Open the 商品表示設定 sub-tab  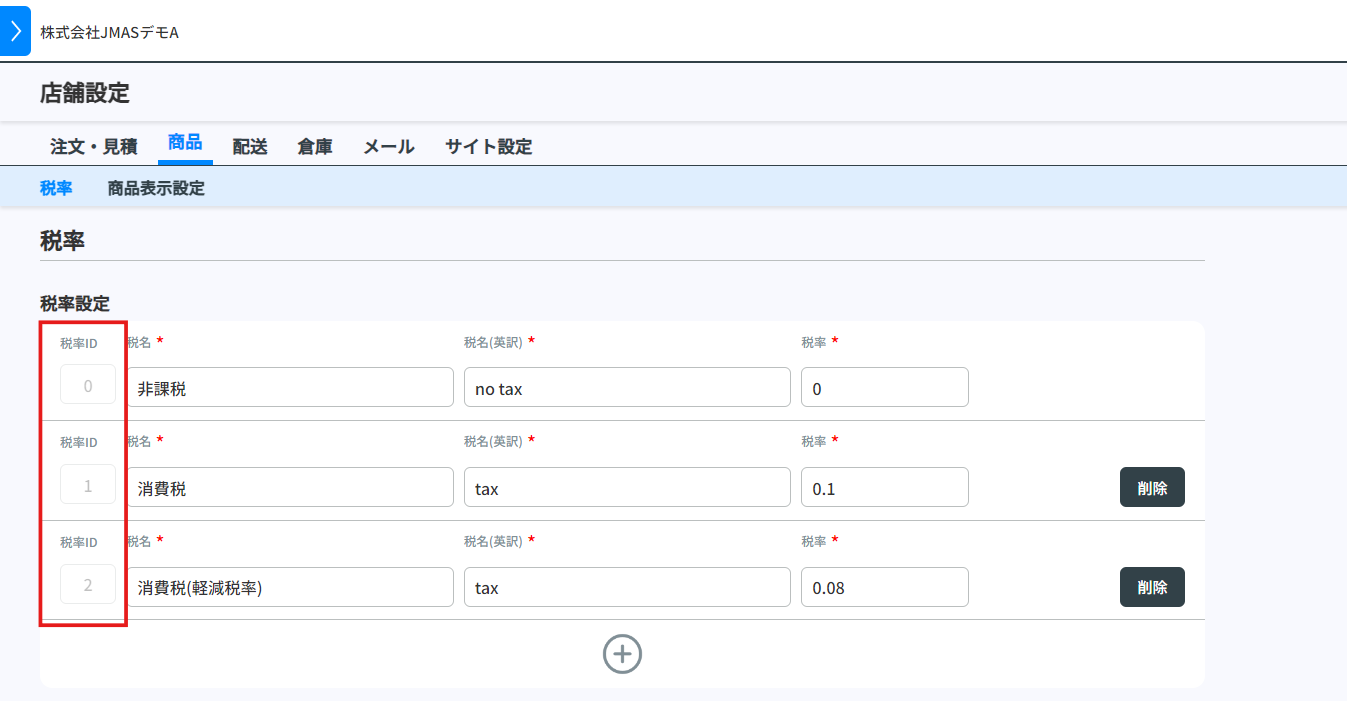[x=156, y=188]
